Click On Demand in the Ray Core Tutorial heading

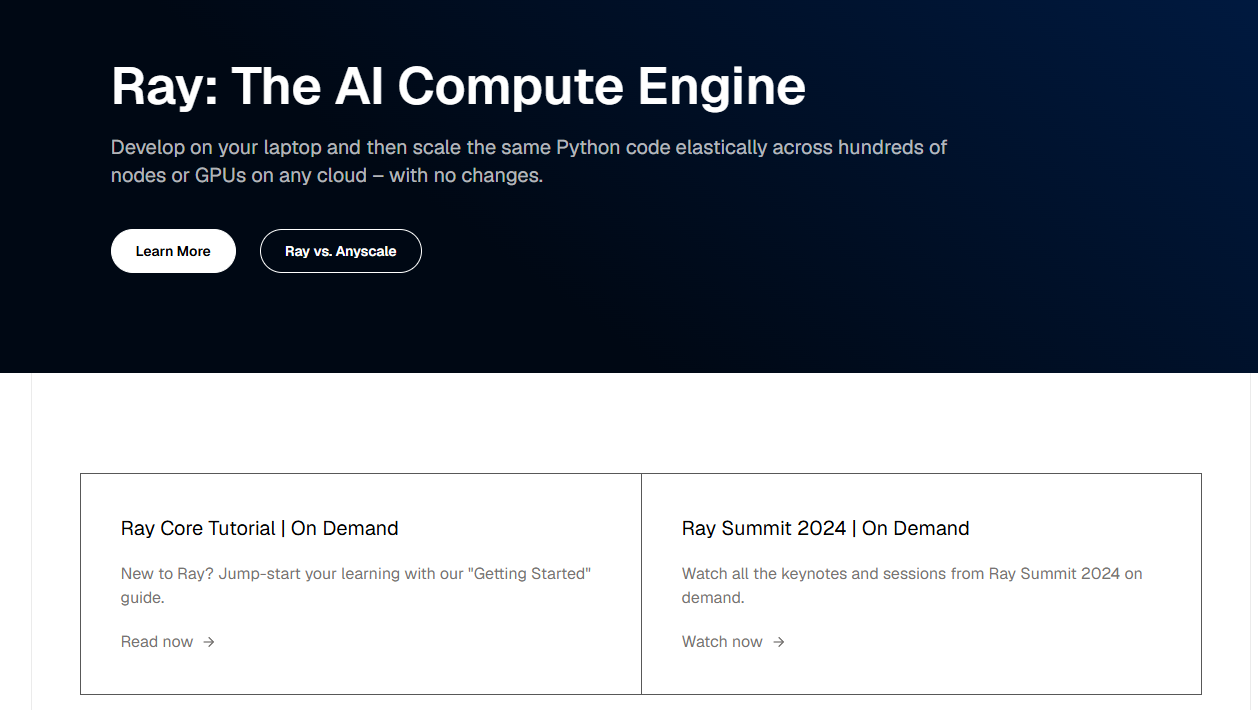tap(345, 528)
